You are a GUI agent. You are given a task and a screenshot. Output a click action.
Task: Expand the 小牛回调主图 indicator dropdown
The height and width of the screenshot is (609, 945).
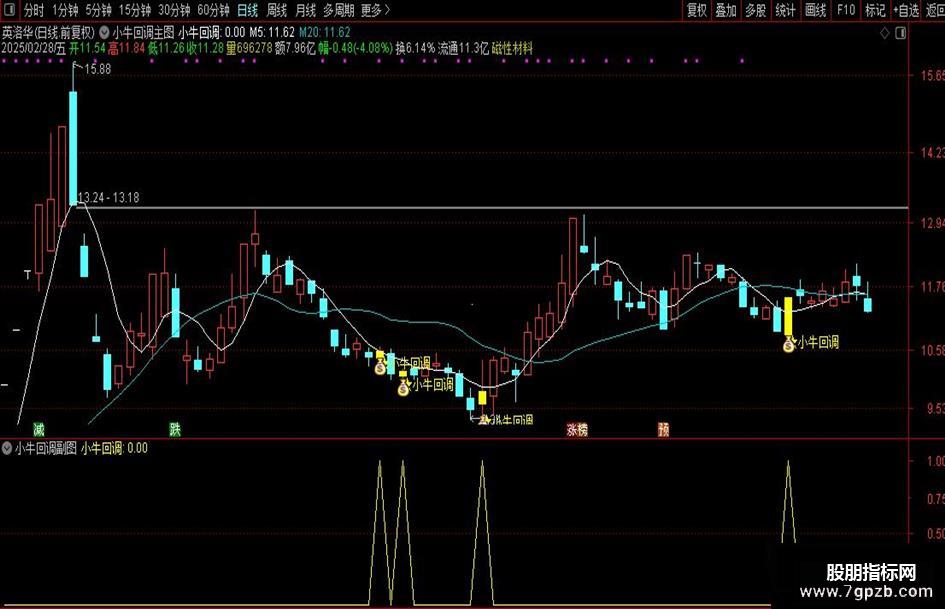pos(104,33)
